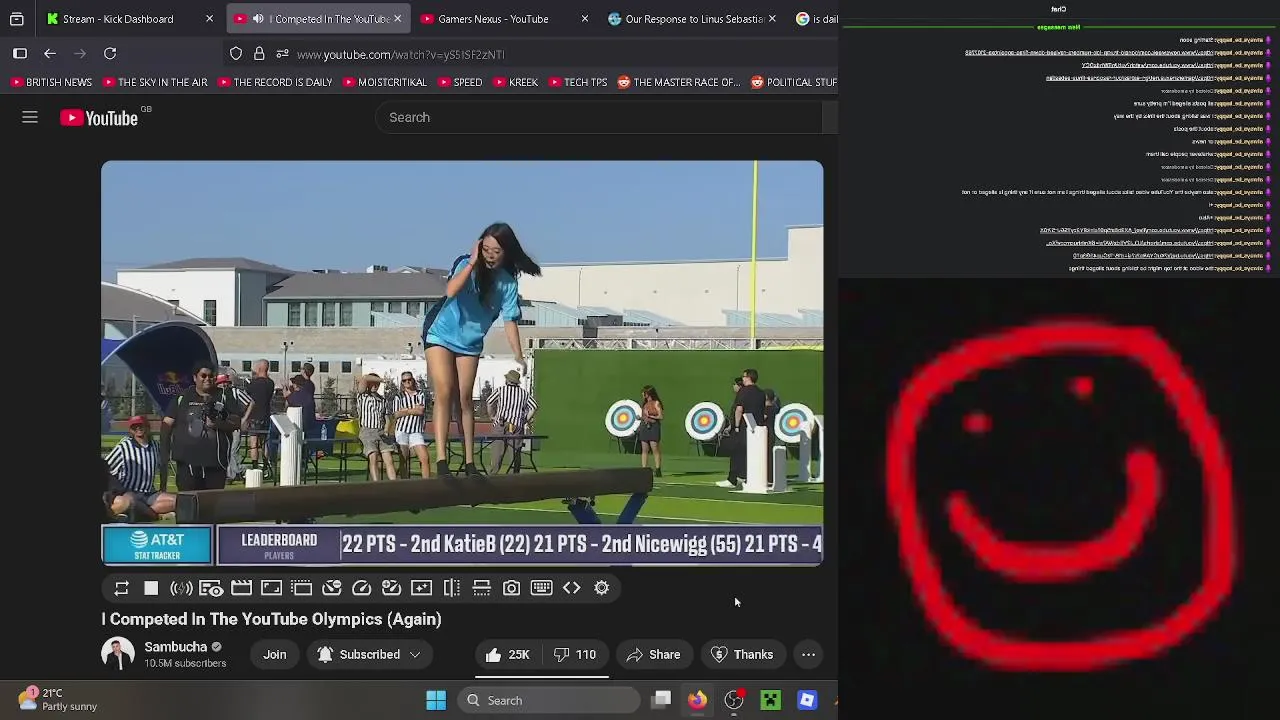This screenshot has width=1280, height=720.
Task: Open THE RECORD IS DAILY bookmark
Action: tap(274, 82)
